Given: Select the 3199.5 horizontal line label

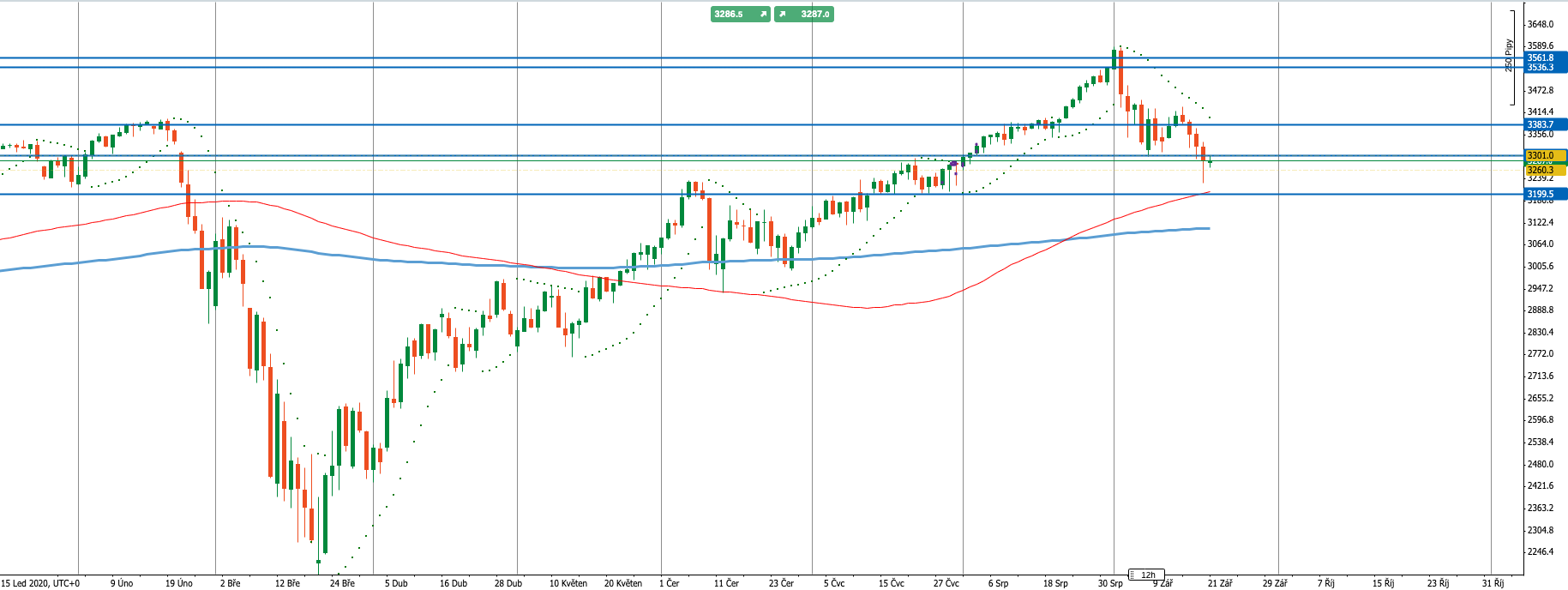Looking at the screenshot, I should [1546, 195].
